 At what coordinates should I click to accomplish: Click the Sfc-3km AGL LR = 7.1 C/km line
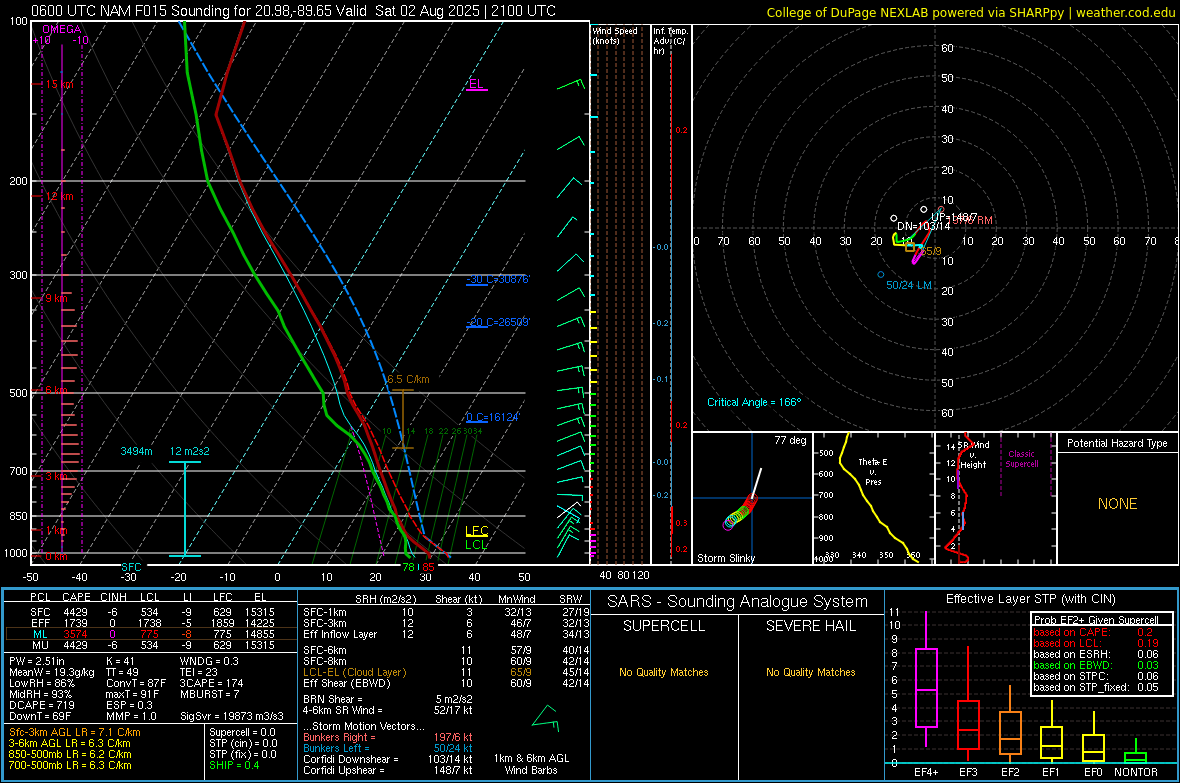click(75, 732)
